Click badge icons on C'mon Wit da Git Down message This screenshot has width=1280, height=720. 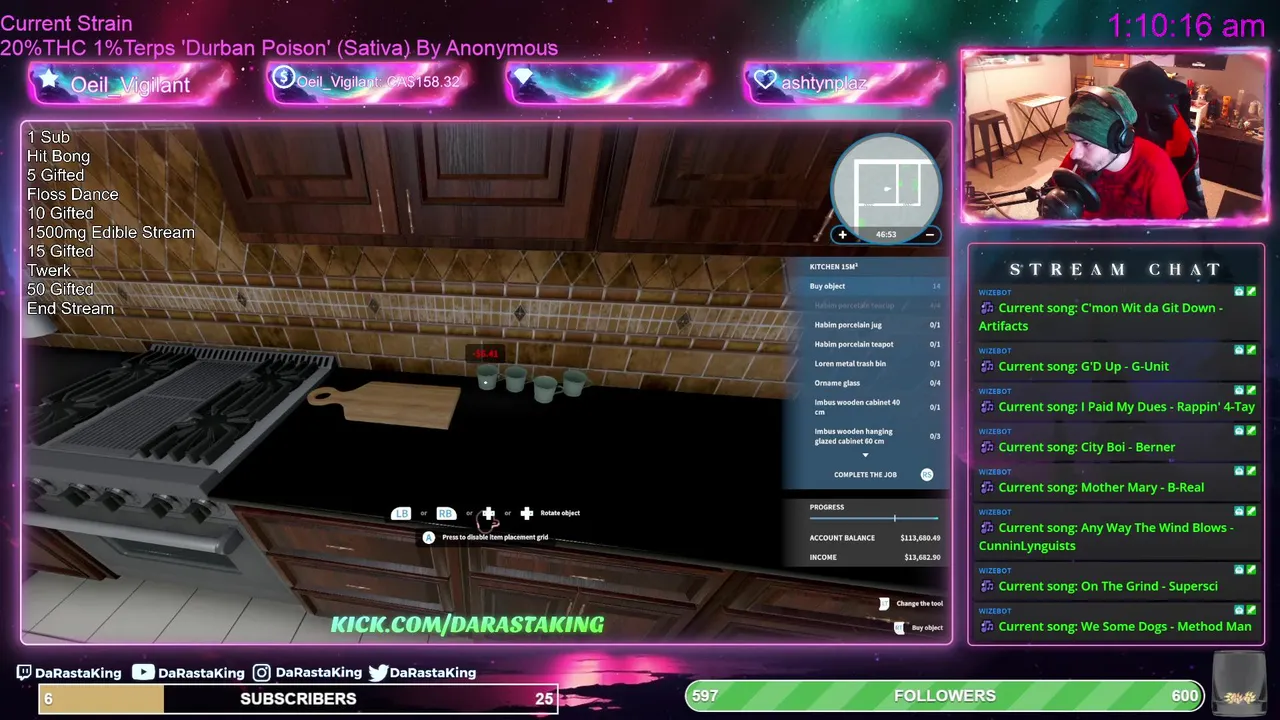click(x=1245, y=292)
